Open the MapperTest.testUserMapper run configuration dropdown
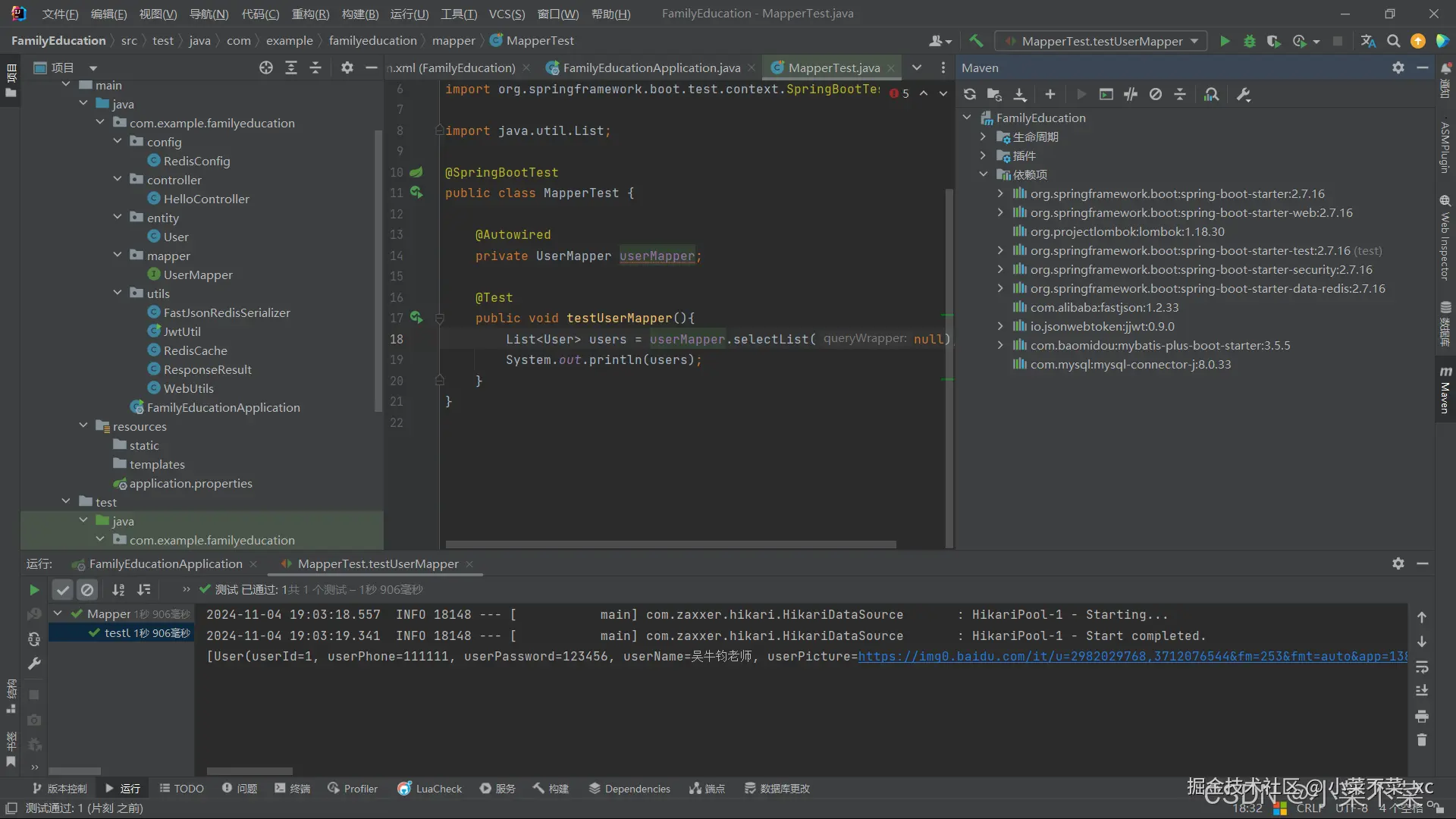Image resolution: width=1456 pixels, height=819 pixels. pos(1103,41)
